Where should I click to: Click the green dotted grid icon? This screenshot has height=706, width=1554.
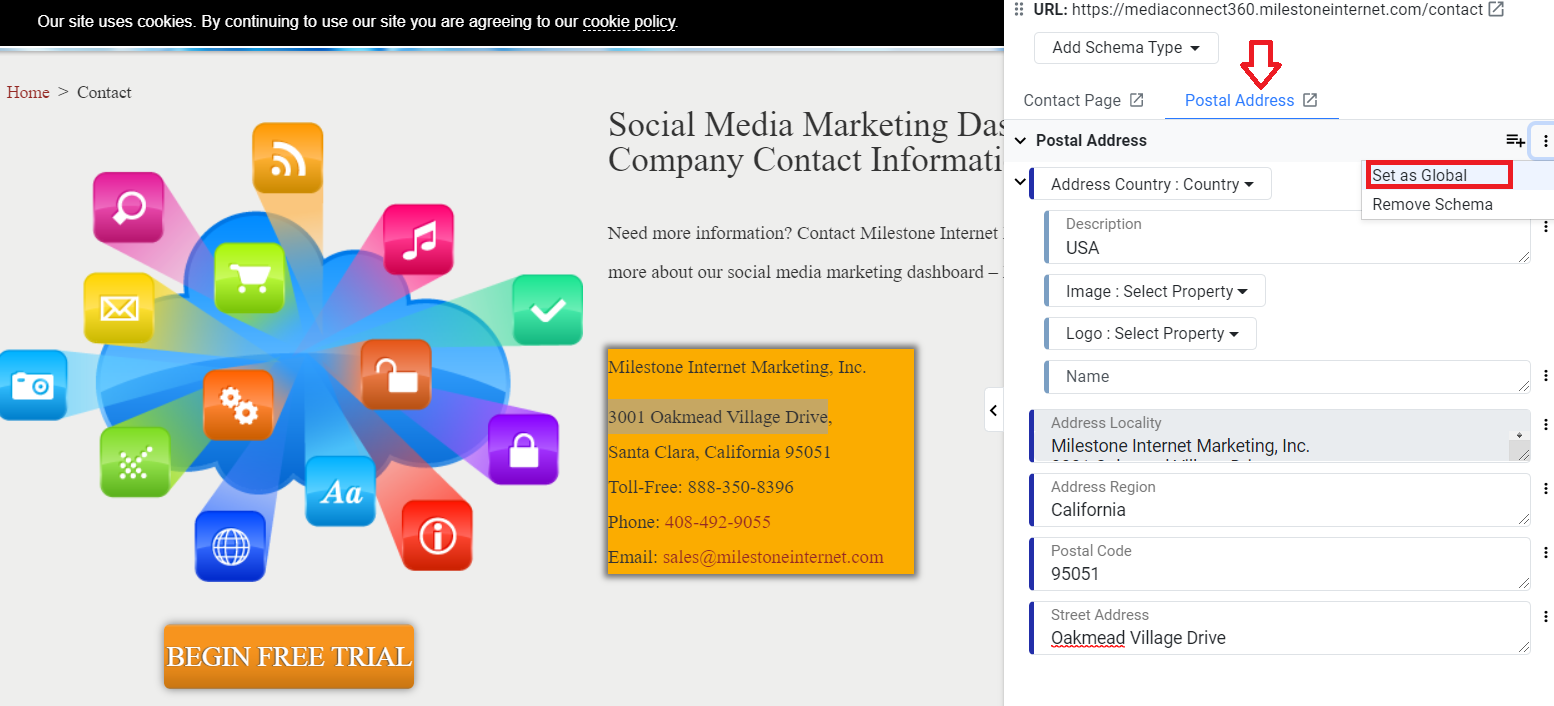[x=135, y=462]
